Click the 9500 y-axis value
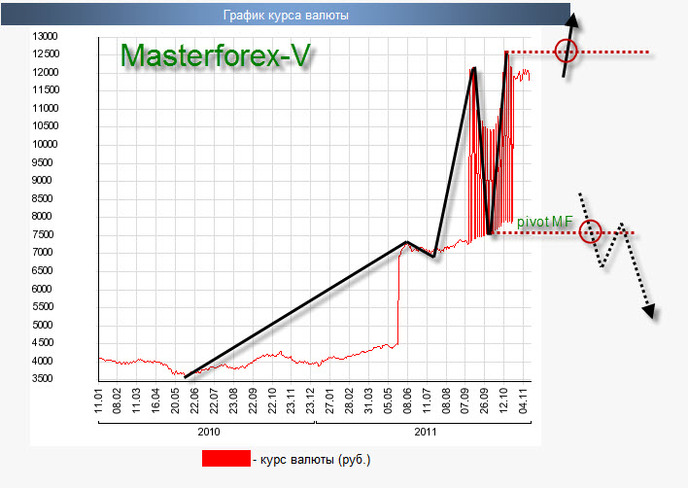688x488 pixels. click(x=42, y=162)
